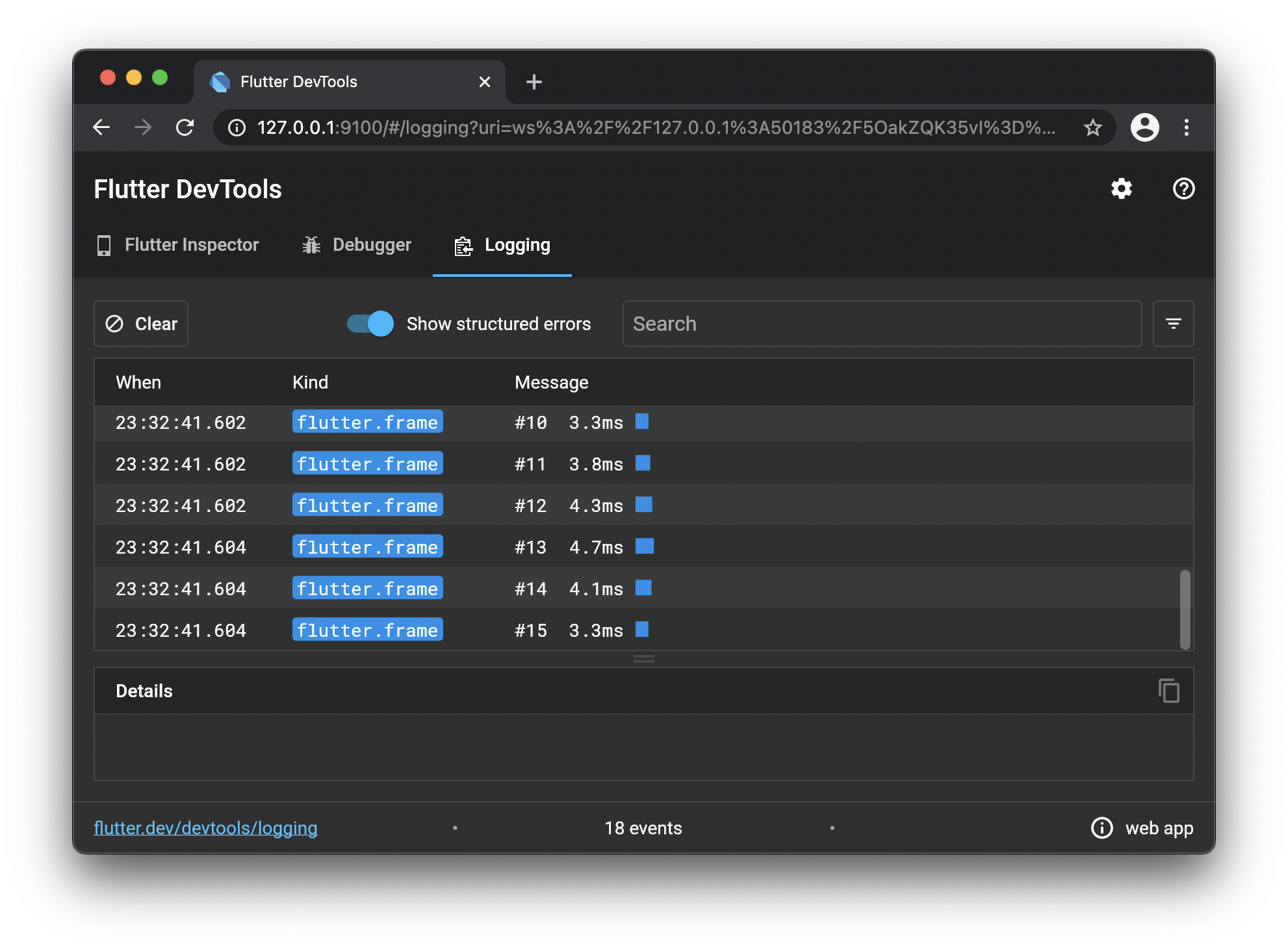
Task: Close the Flutter DevTools browser tab
Action: 484,82
